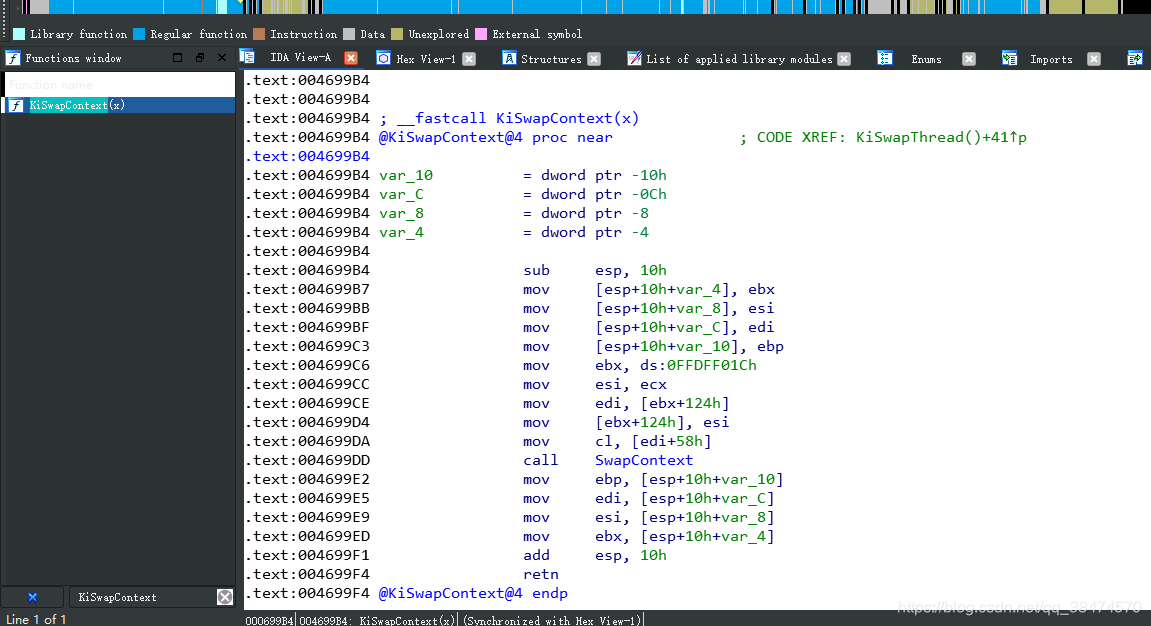The width and height of the screenshot is (1151, 626).
Task: Click the retn instruction
Action: coord(541,574)
